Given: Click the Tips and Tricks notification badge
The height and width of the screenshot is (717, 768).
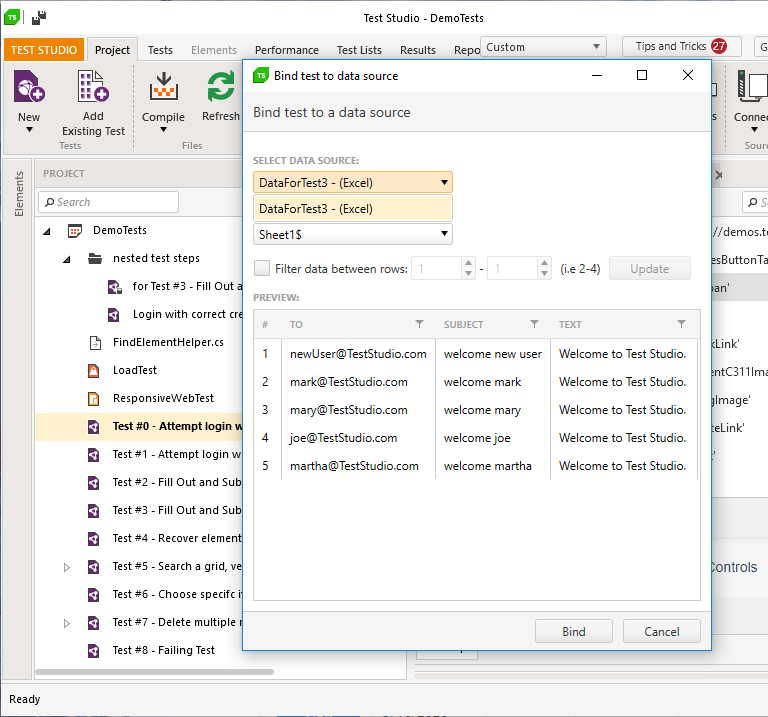Looking at the screenshot, I should [719, 46].
